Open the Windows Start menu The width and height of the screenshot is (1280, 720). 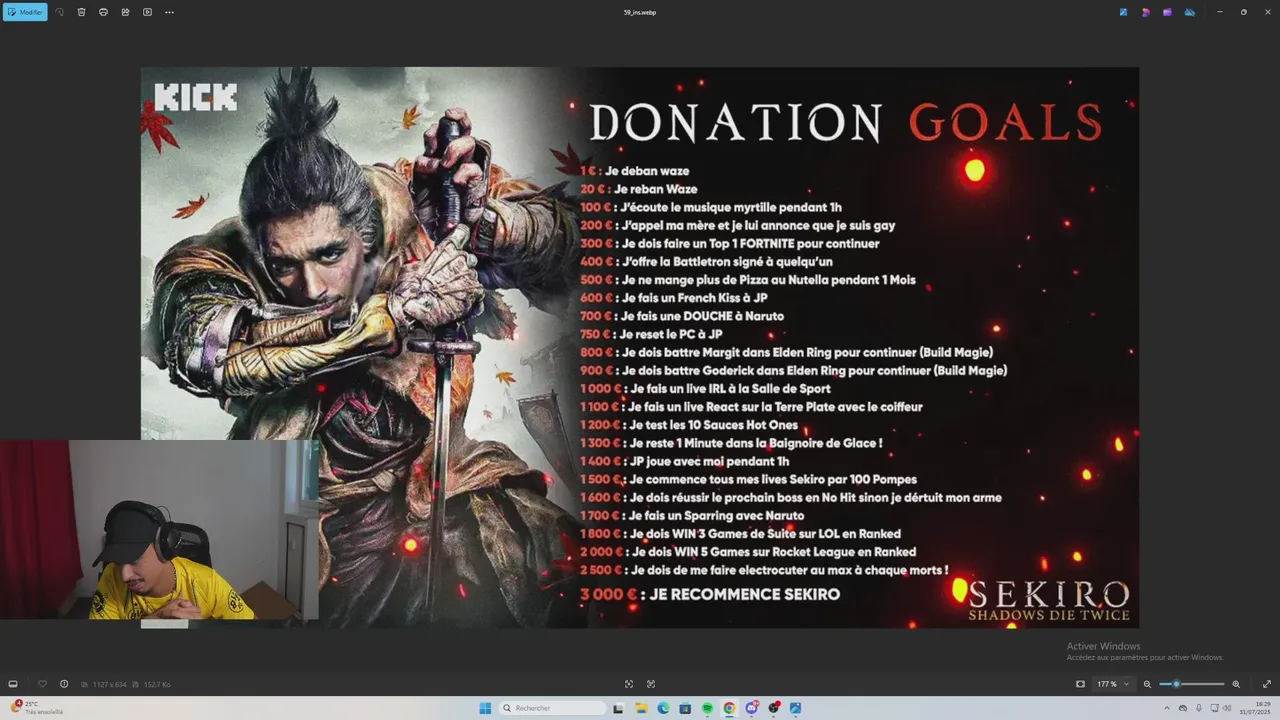(x=485, y=708)
